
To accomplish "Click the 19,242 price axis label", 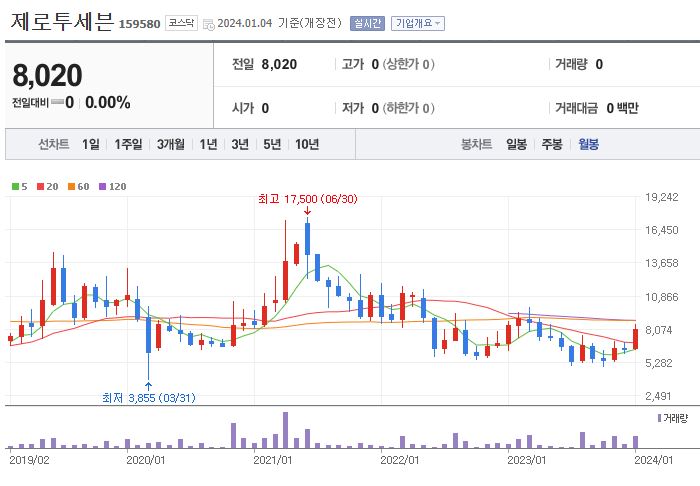I will tap(662, 197).
